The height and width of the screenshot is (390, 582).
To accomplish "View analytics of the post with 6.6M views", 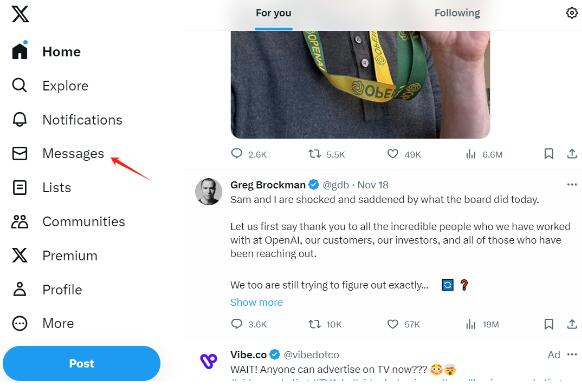I will (x=471, y=154).
